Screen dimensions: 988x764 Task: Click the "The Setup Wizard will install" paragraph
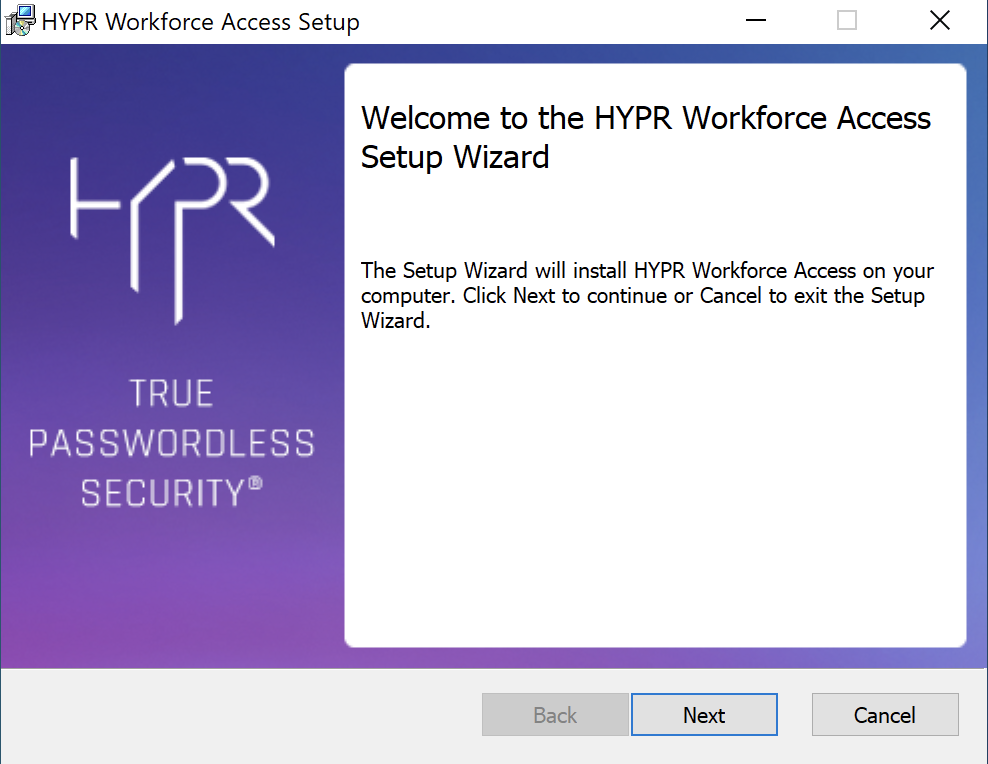pos(647,295)
